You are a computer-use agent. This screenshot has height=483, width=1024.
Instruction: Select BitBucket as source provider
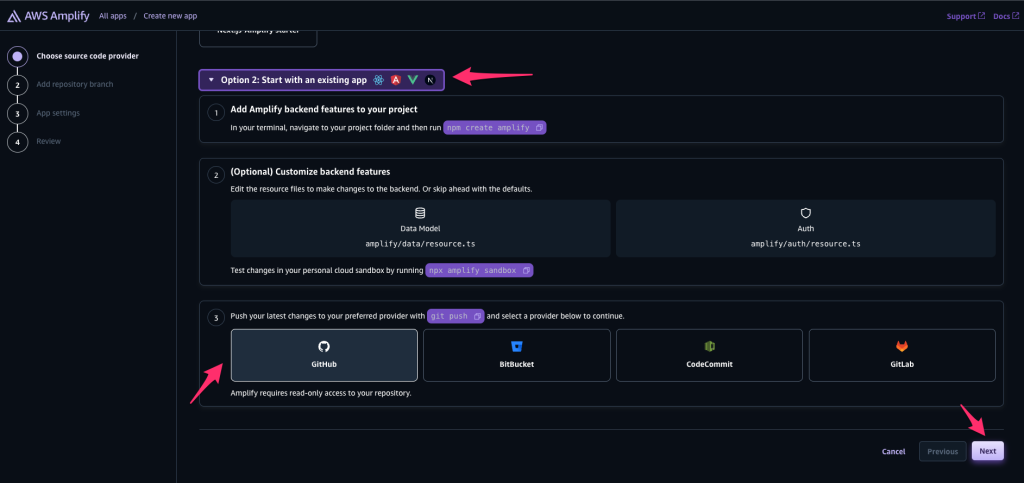(x=517, y=355)
